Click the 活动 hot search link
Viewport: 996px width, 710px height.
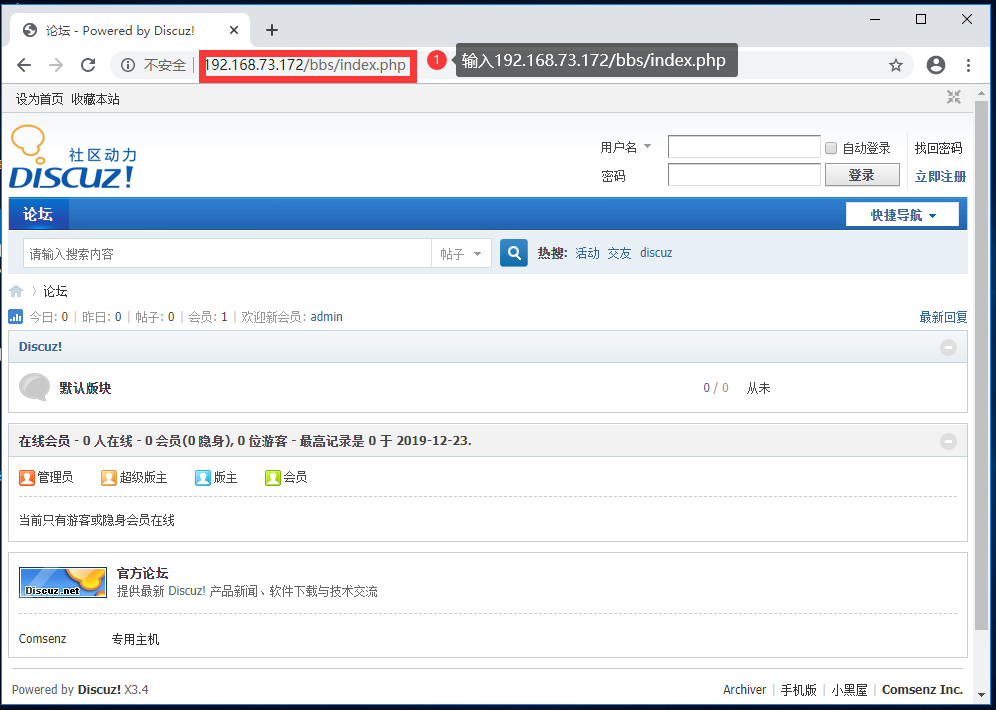(587, 253)
